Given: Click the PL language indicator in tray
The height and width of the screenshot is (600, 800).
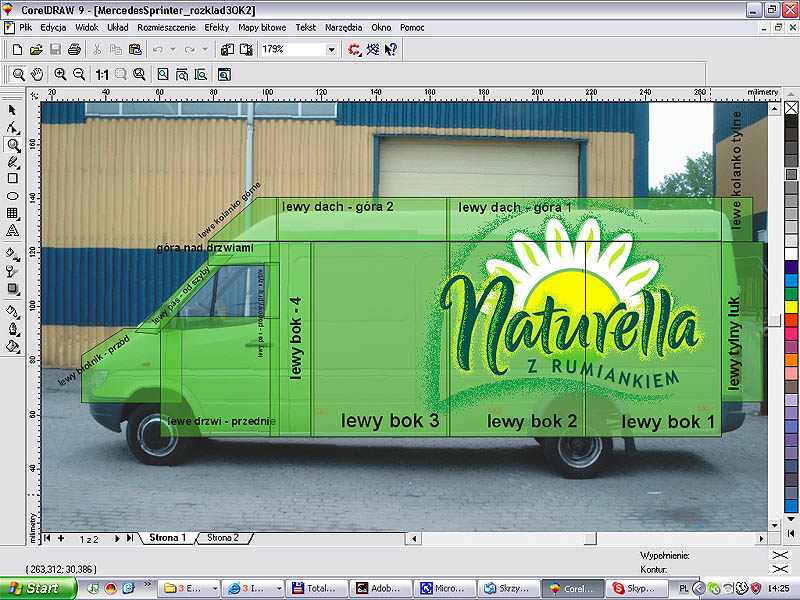Looking at the screenshot, I should [684, 589].
